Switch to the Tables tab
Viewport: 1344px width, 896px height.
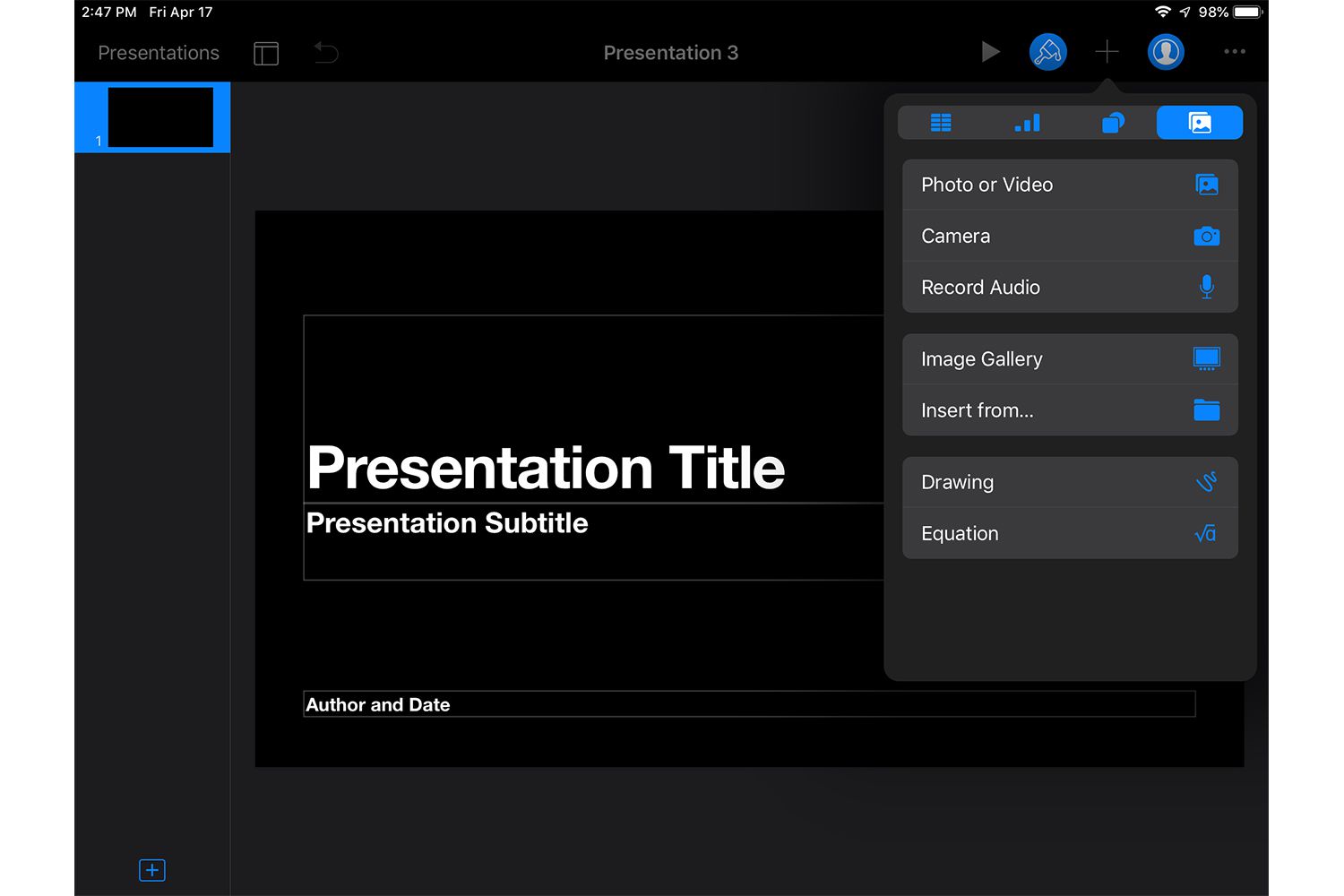(941, 123)
